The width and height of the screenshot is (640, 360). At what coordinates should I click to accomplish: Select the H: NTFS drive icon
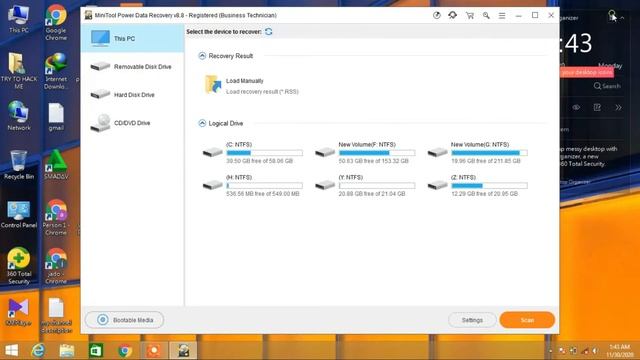coord(213,185)
